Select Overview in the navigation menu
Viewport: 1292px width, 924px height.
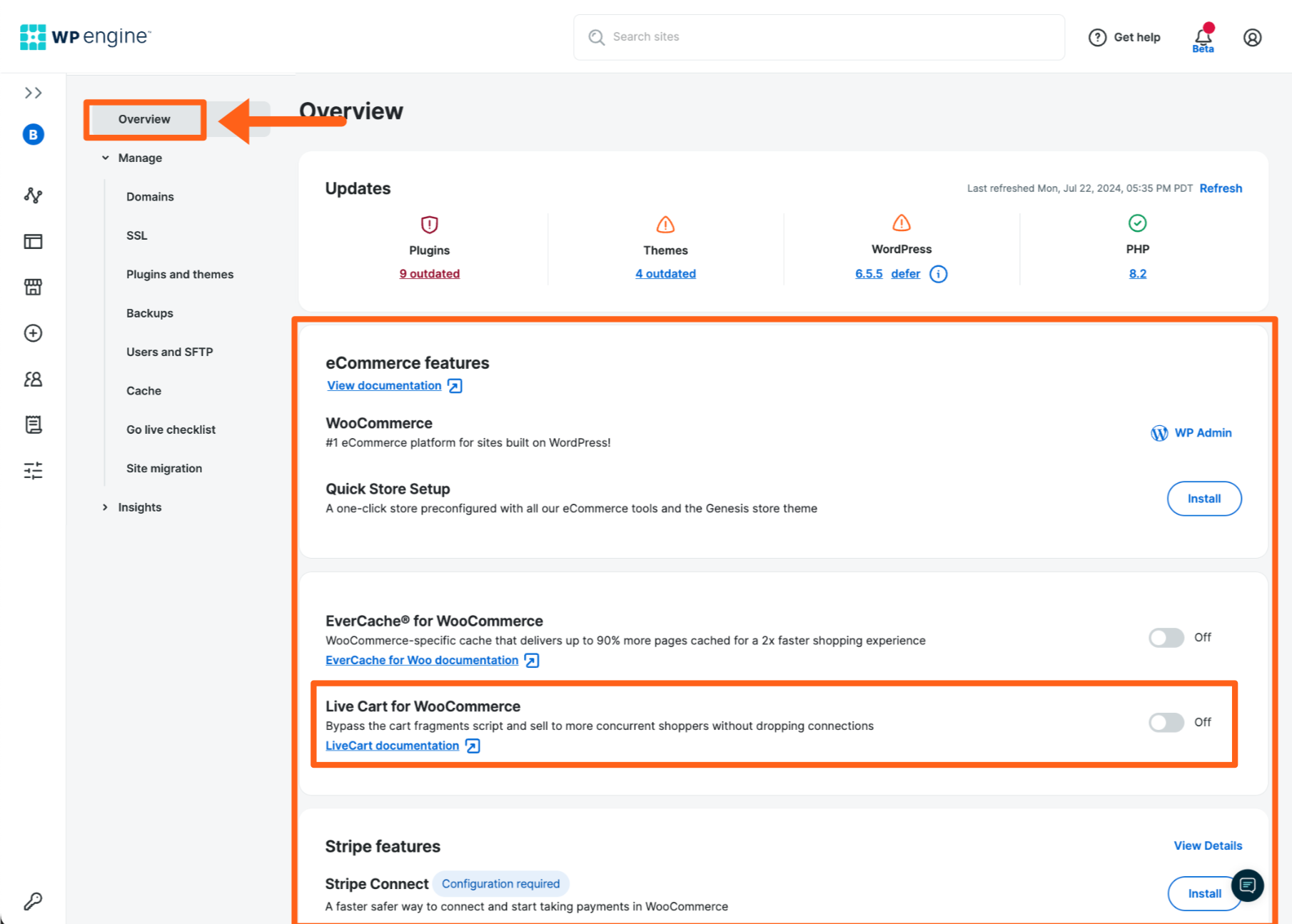point(144,119)
